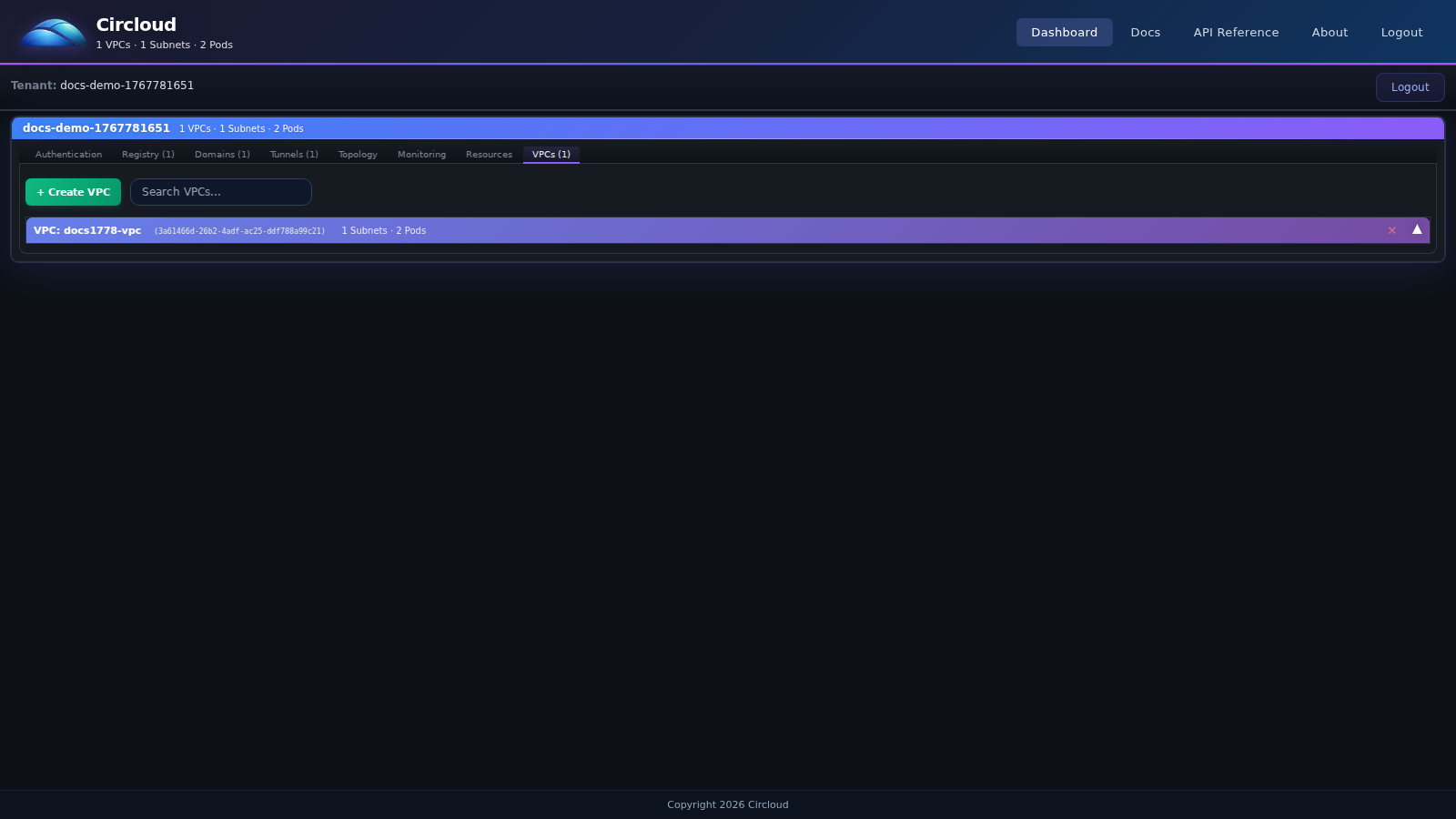
Task: Collapse the docs1778-vpc row with triangle arrow
Action: pyautogui.click(x=1417, y=230)
